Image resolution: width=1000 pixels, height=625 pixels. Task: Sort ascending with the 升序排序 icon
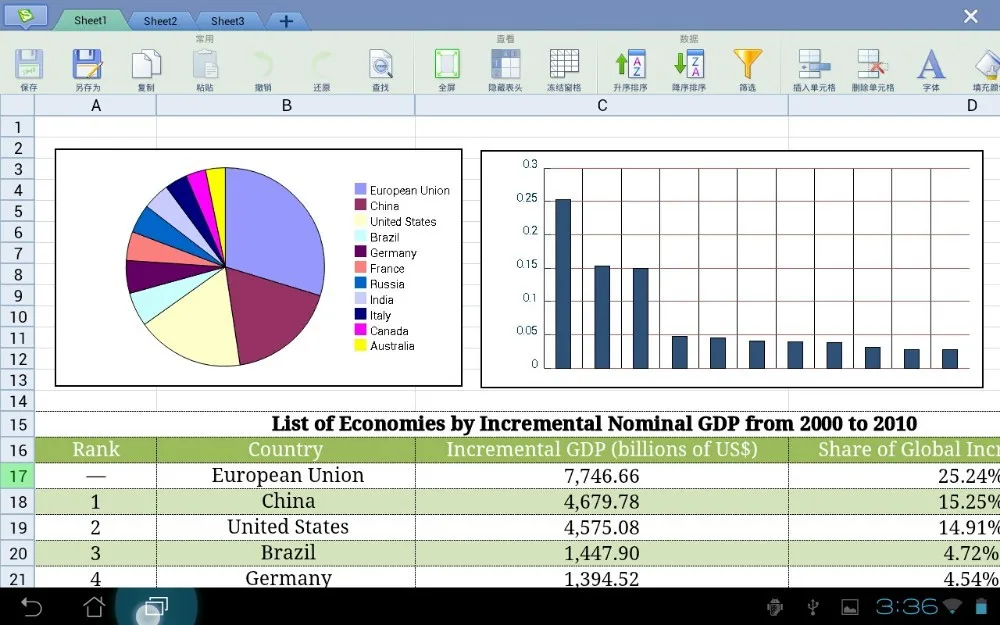630,65
